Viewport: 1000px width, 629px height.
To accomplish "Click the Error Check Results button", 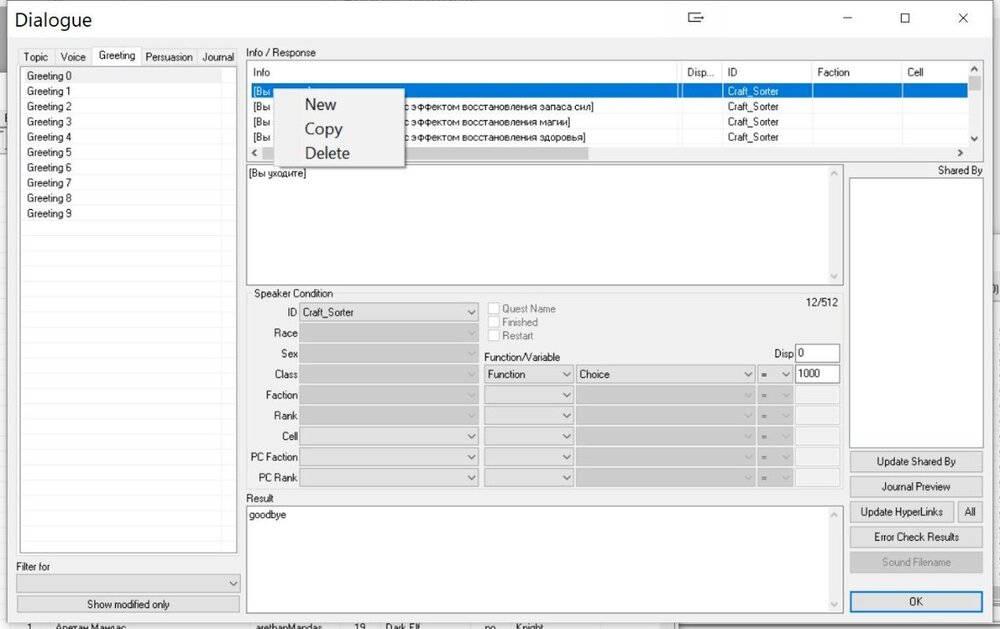I will (915, 537).
